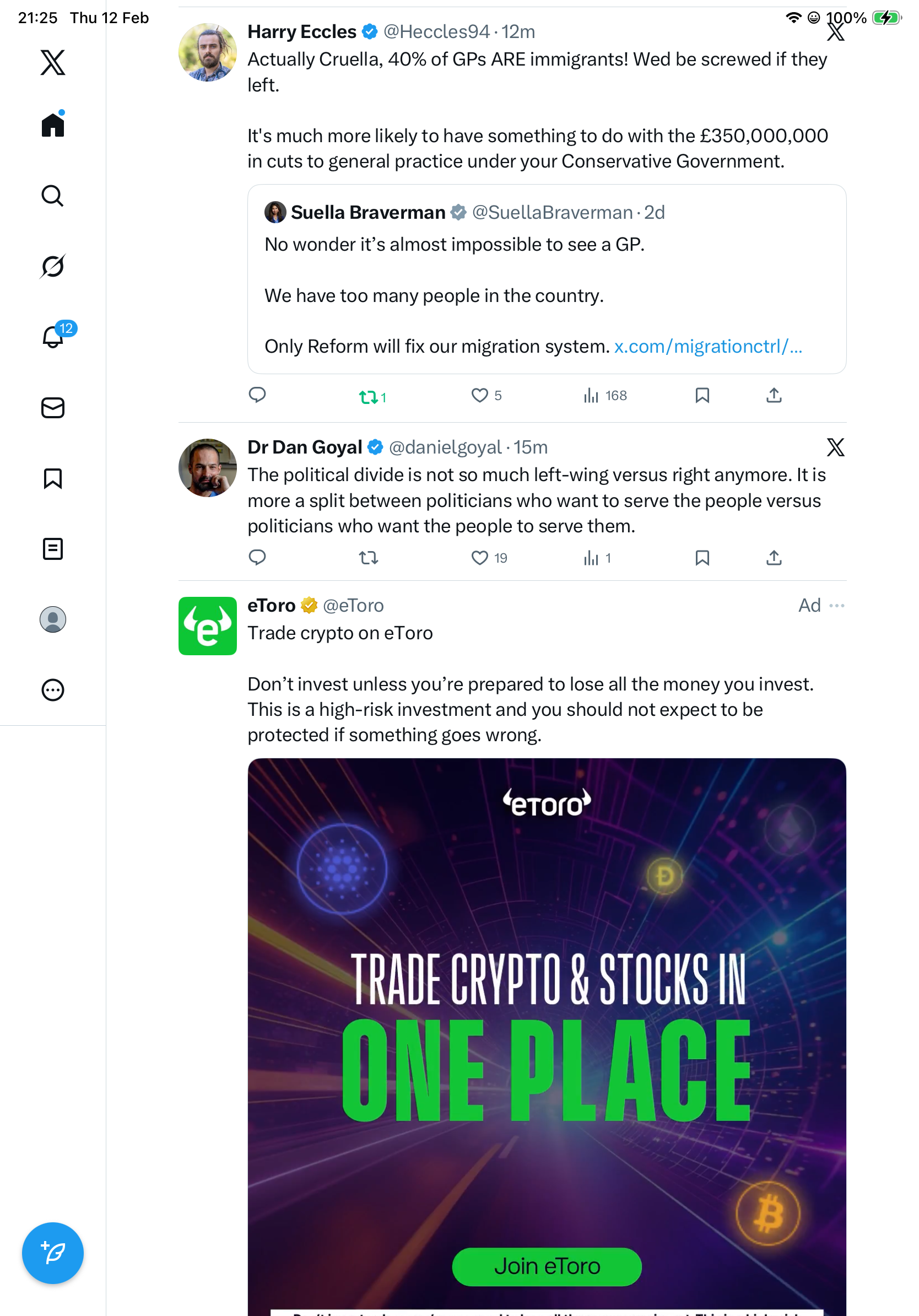Like Dr Dan Goyal's post
The height and width of the screenshot is (1316, 919).
pyautogui.click(x=479, y=558)
